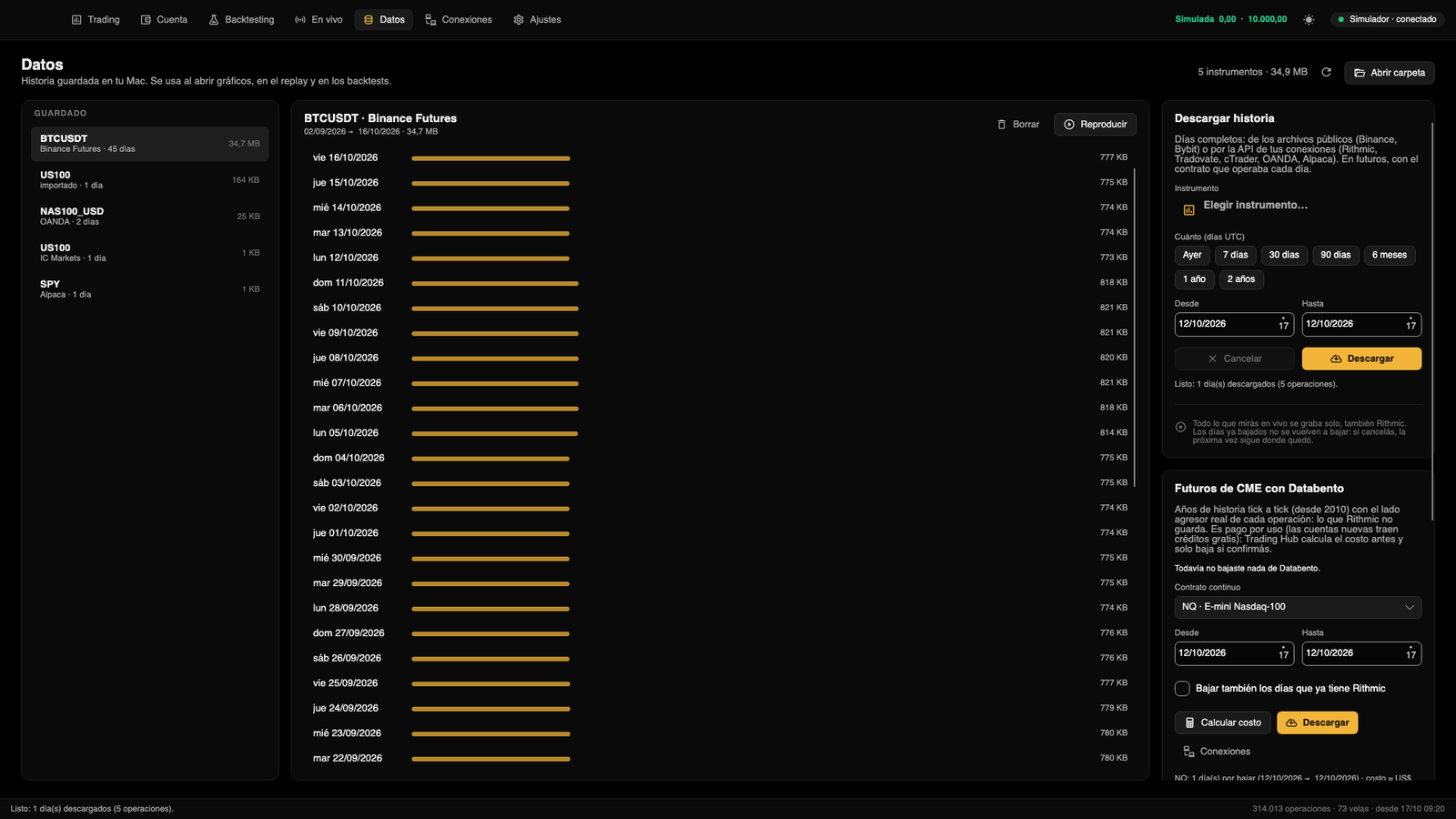Switch to the Backtesting tab
The image size is (1456, 819).
pos(241,19)
